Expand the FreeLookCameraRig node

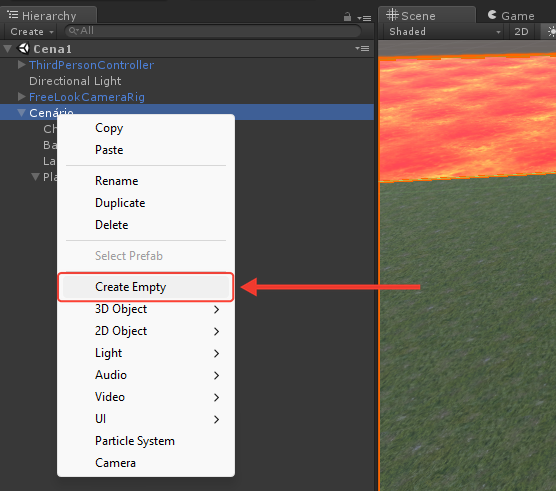point(21,96)
